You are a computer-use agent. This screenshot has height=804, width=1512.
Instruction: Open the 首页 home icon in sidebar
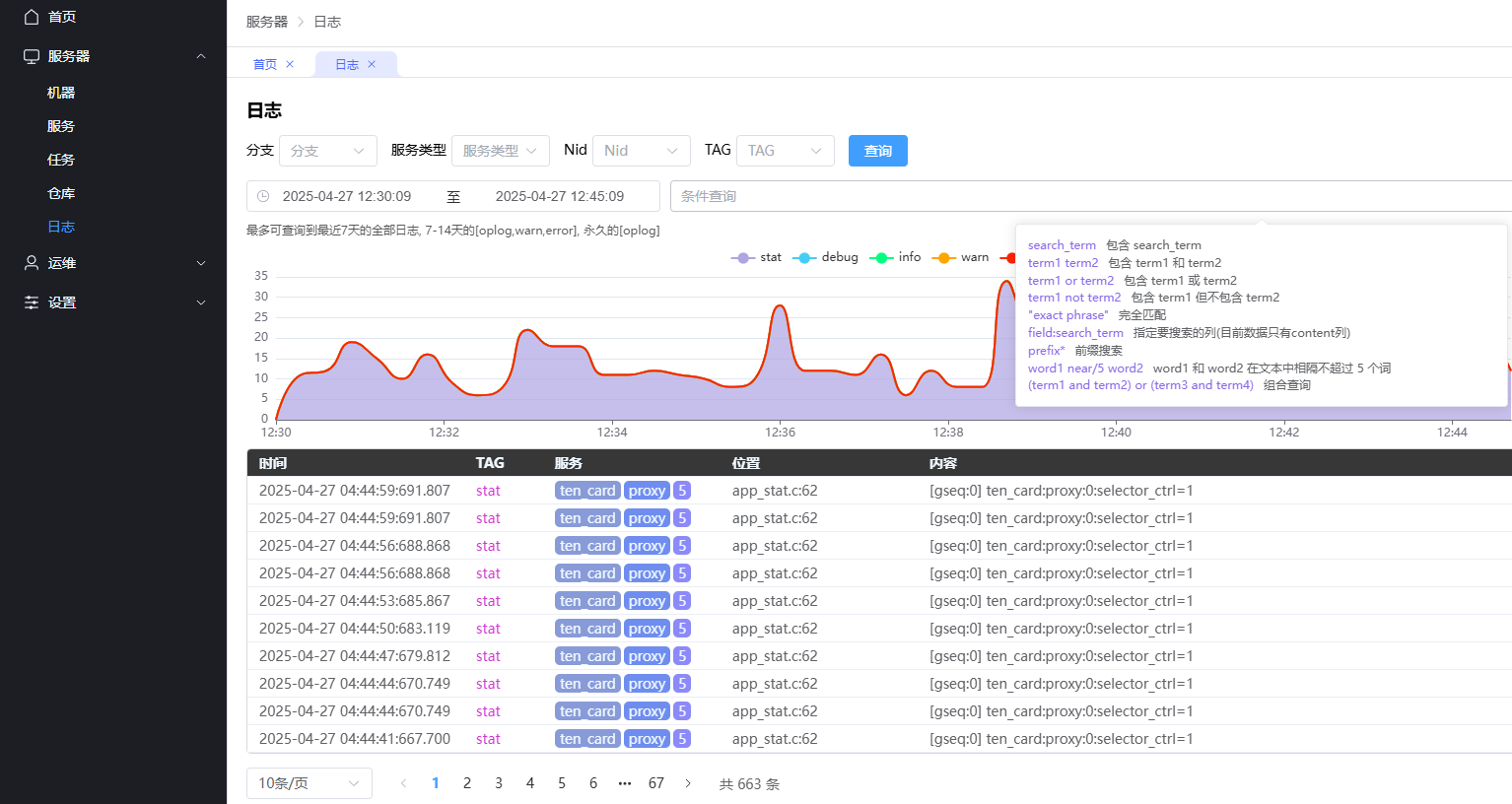click(32, 17)
